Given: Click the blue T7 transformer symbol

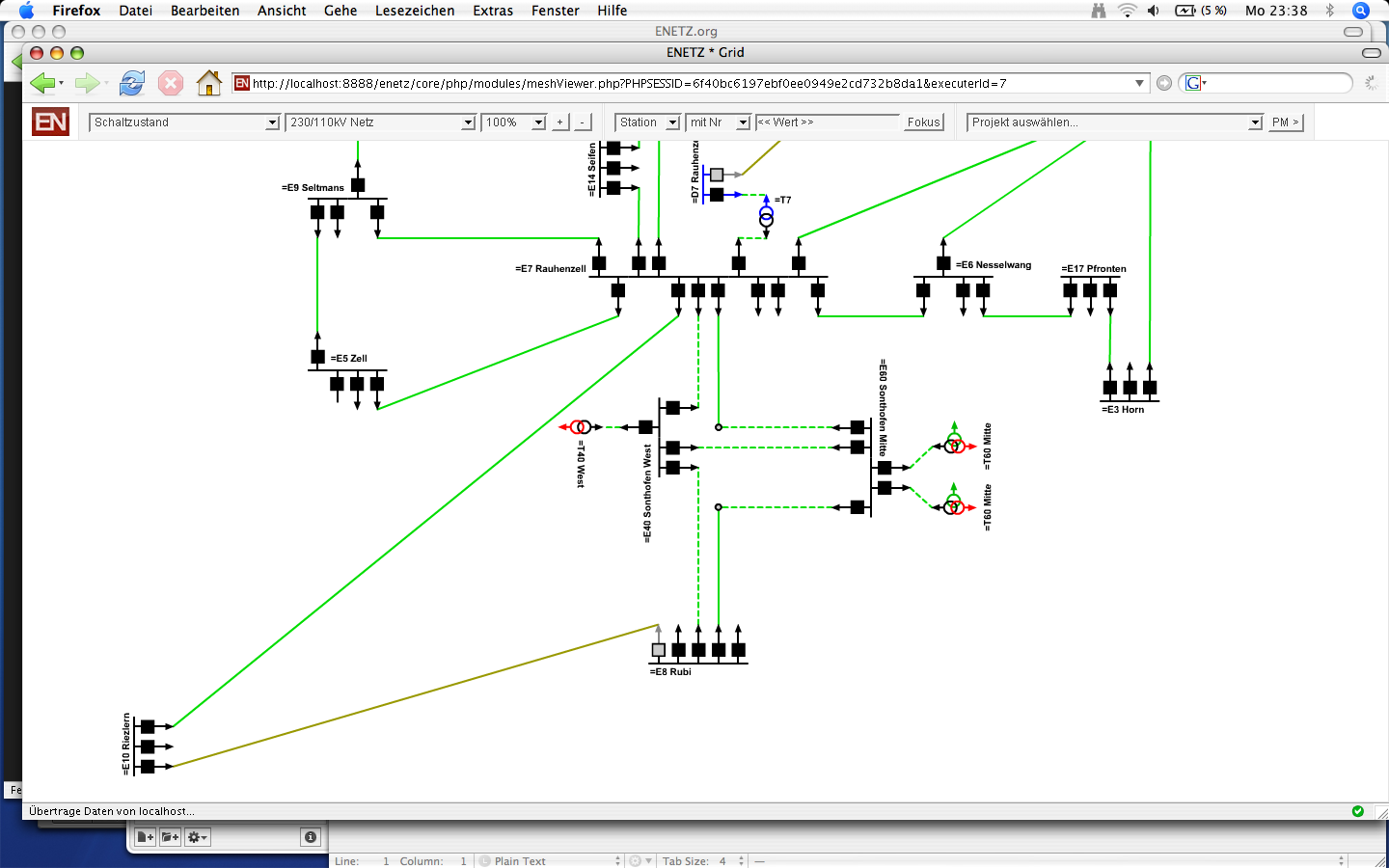Looking at the screenshot, I should click(766, 217).
